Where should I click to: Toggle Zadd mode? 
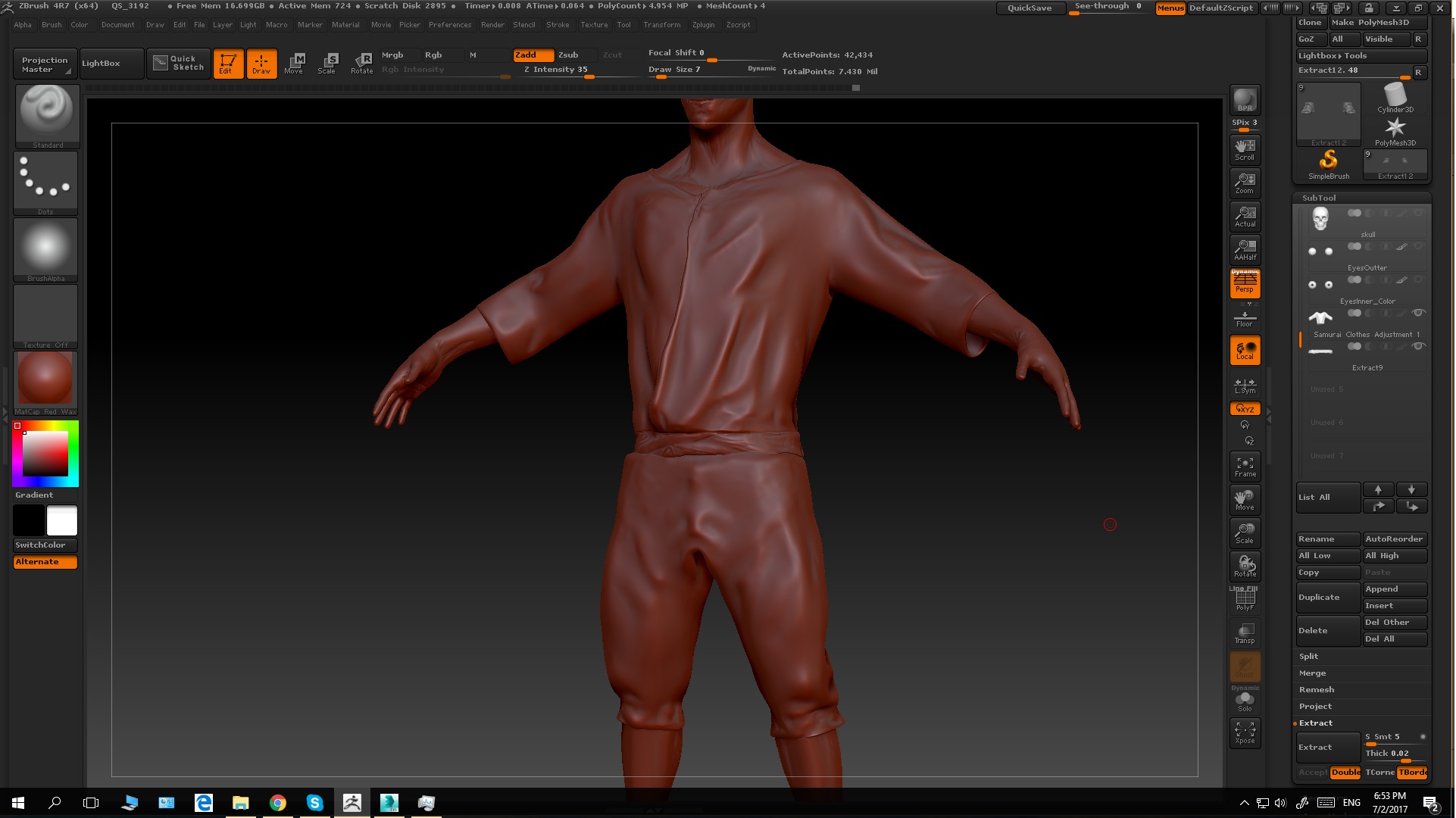click(534, 55)
